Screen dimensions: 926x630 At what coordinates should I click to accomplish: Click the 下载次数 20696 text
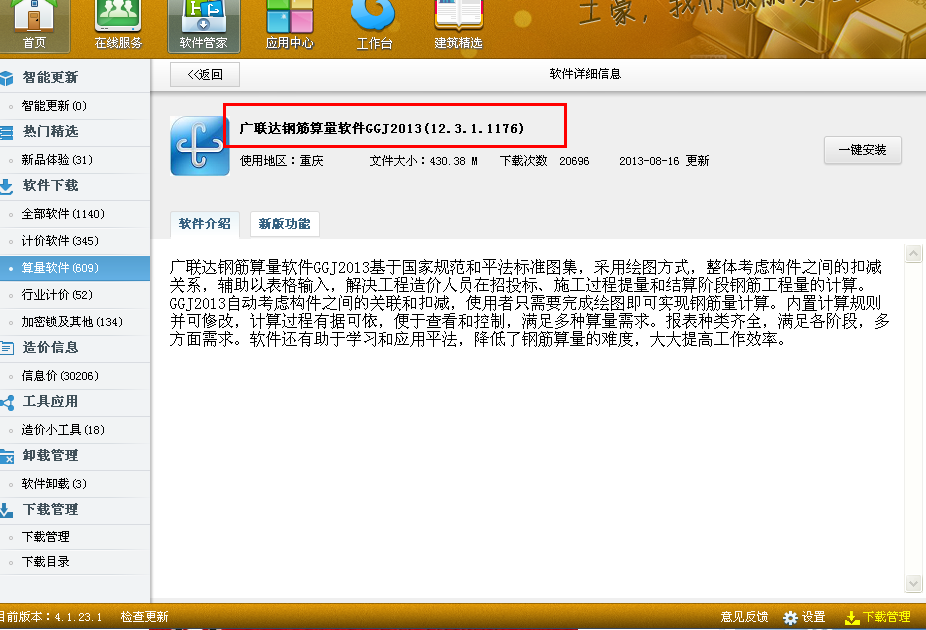coord(544,161)
